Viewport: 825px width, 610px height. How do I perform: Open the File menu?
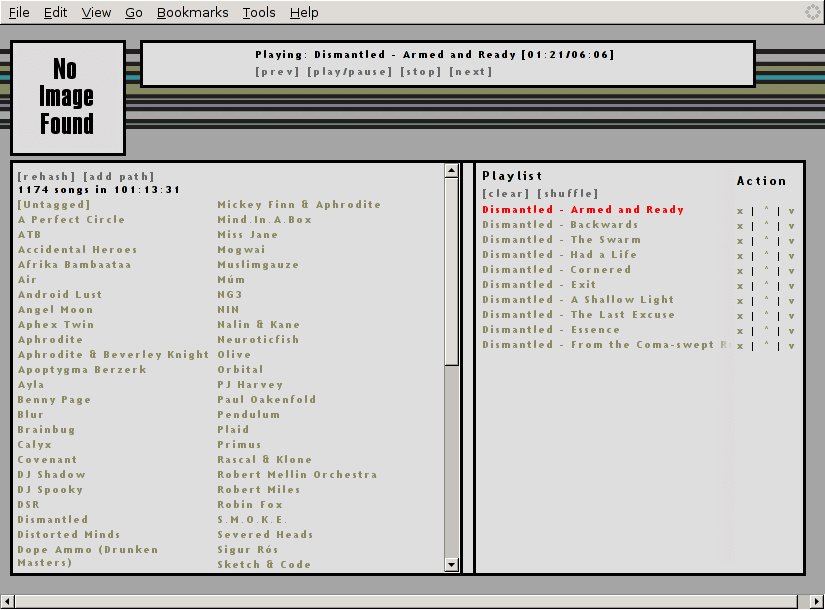(x=19, y=12)
